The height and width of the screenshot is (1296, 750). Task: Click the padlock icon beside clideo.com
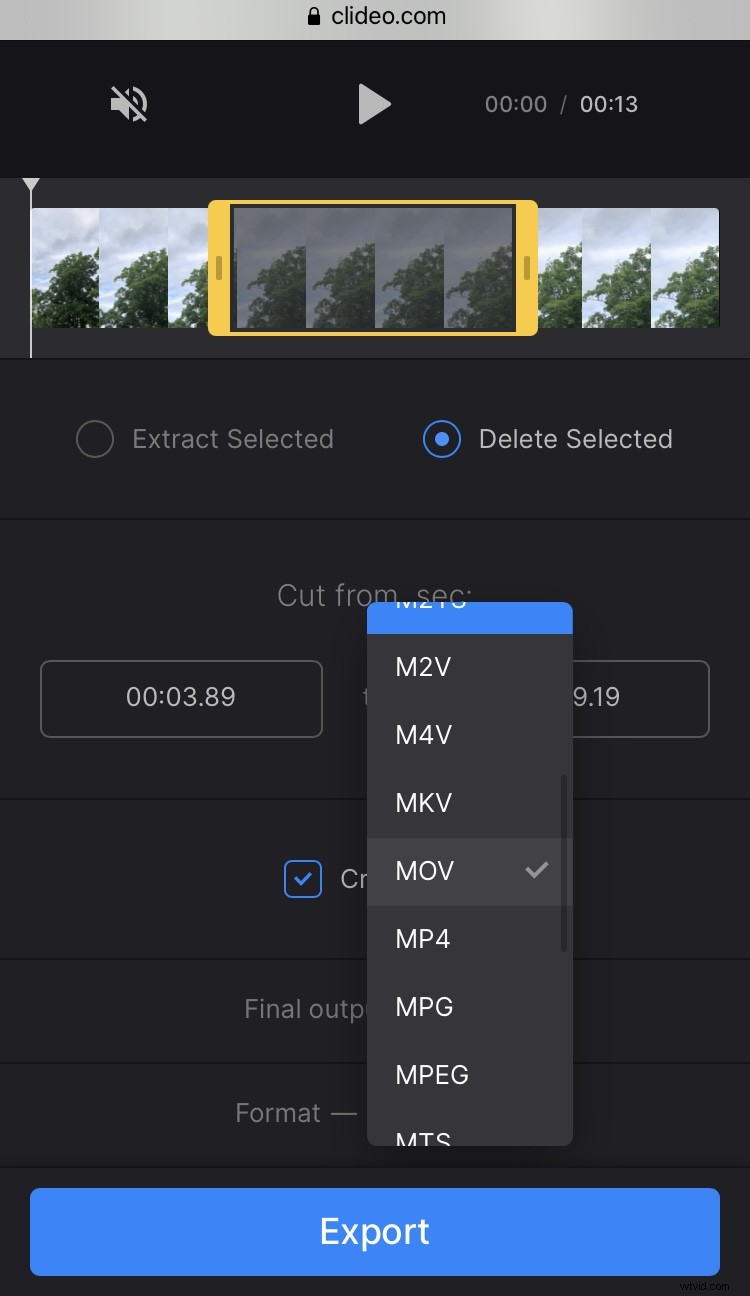(312, 16)
